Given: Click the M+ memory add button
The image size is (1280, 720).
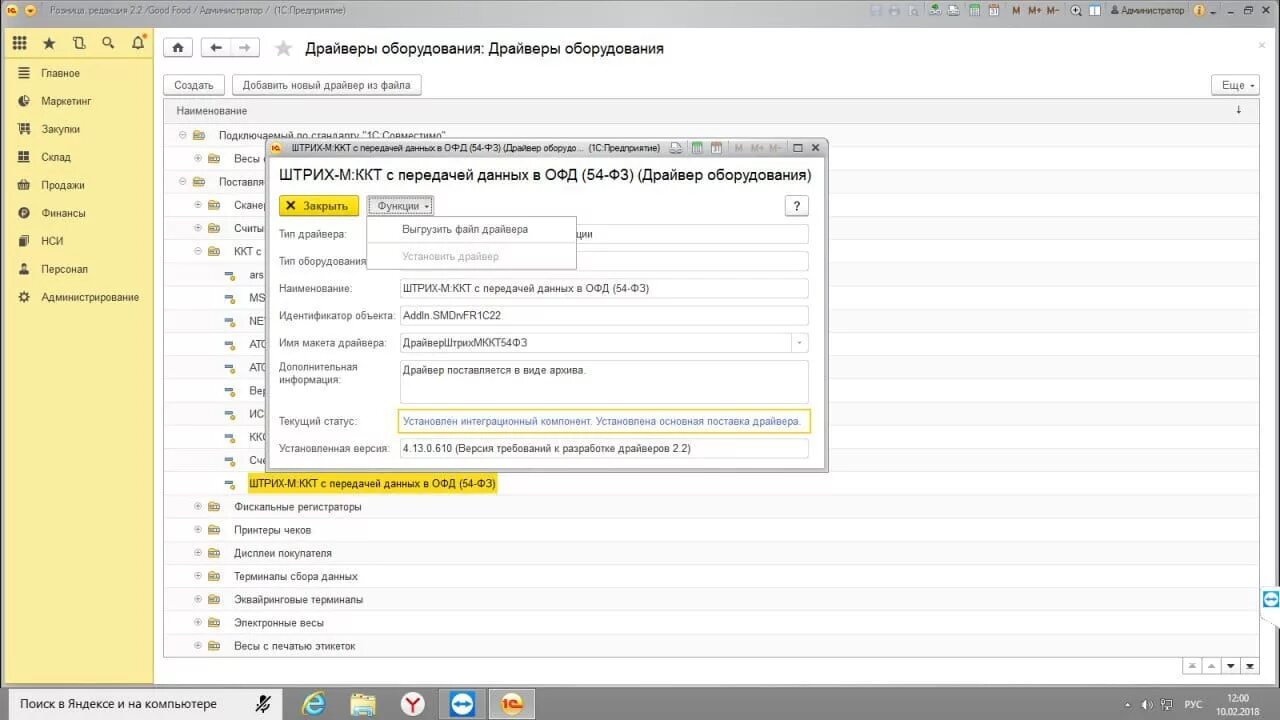Looking at the screenshot, I should [1035, 10].
